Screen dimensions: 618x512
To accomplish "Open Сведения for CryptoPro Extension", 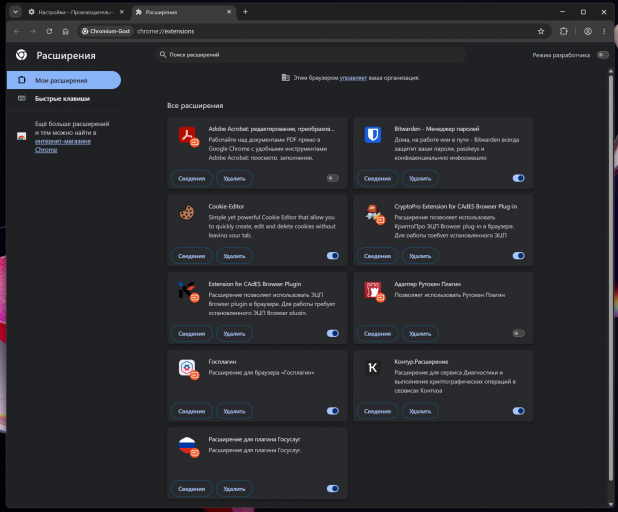I will 377,256.
